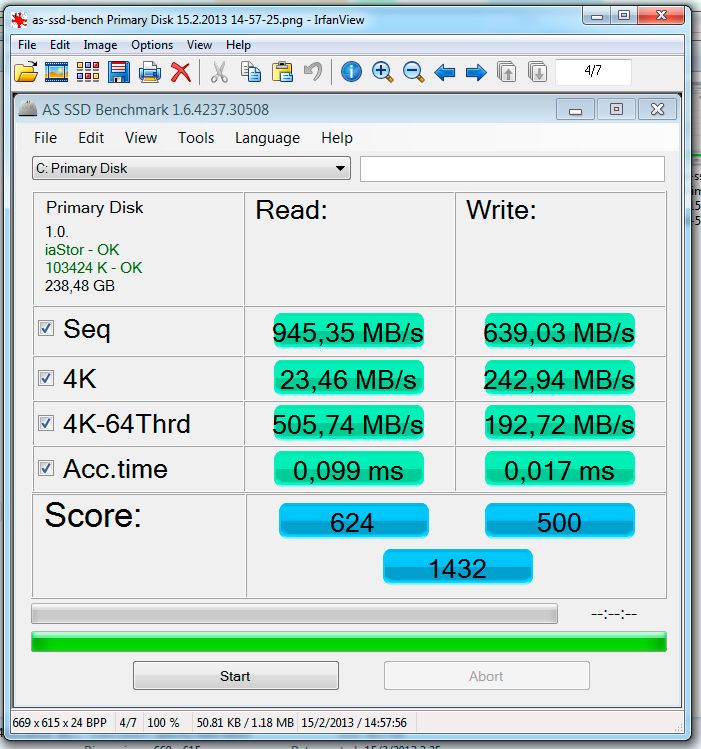Open IrfanView Options menu

pos(152,45)
